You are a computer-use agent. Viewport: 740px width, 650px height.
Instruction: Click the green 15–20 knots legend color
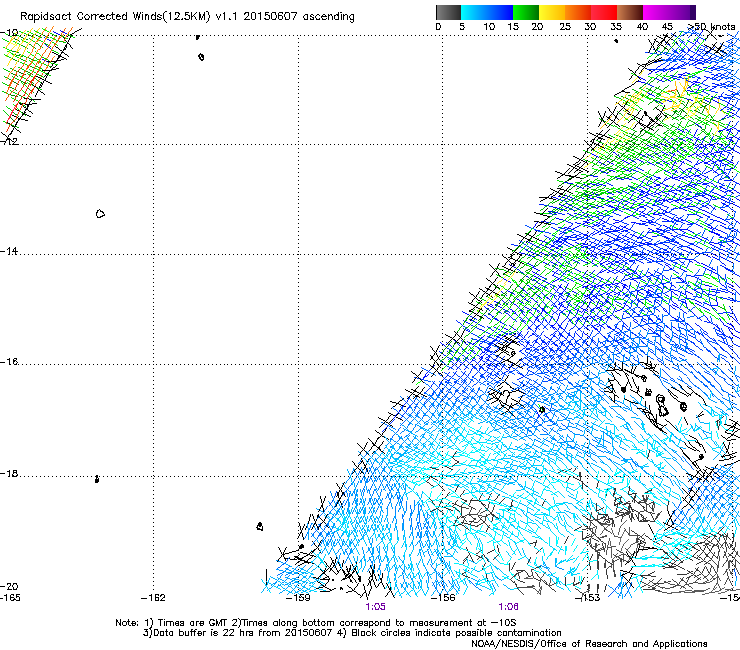(526, 12)
